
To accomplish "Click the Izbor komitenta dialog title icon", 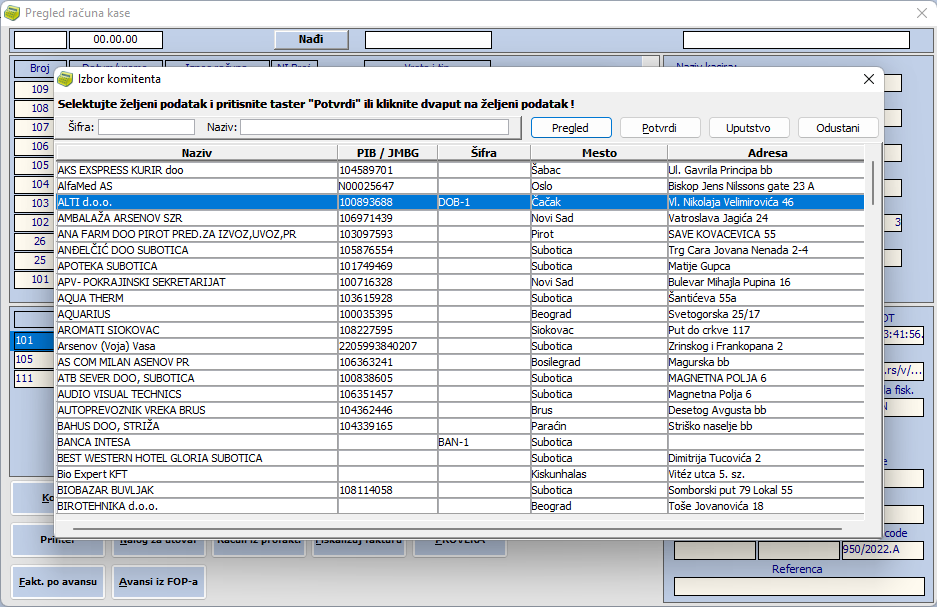I will point(66,79).
